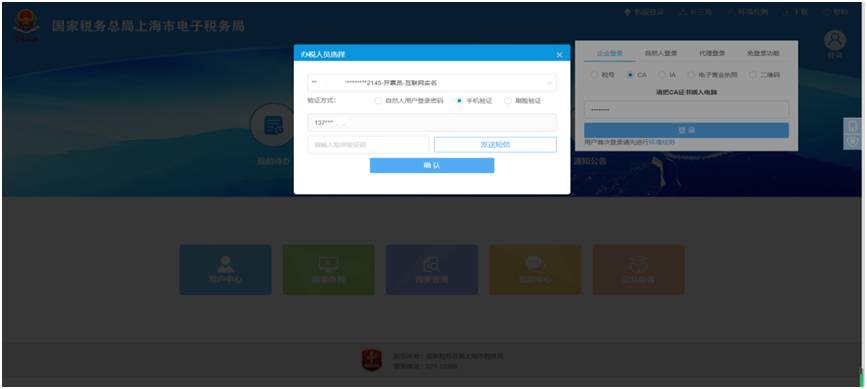Close the 办税人员选择 dialog
The width and height of the screenshot is (867, 389).
[560, 55]
